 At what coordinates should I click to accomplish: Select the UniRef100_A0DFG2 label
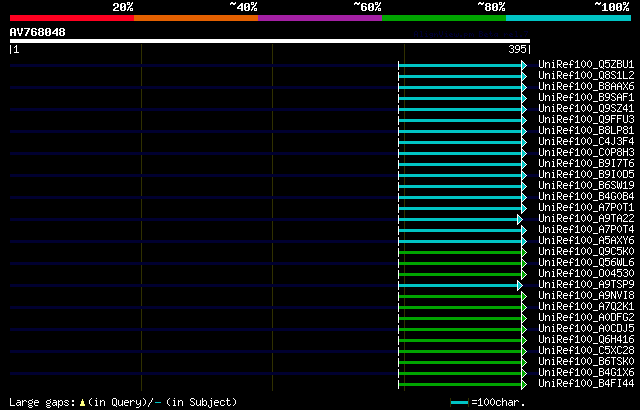click(586, 318)
